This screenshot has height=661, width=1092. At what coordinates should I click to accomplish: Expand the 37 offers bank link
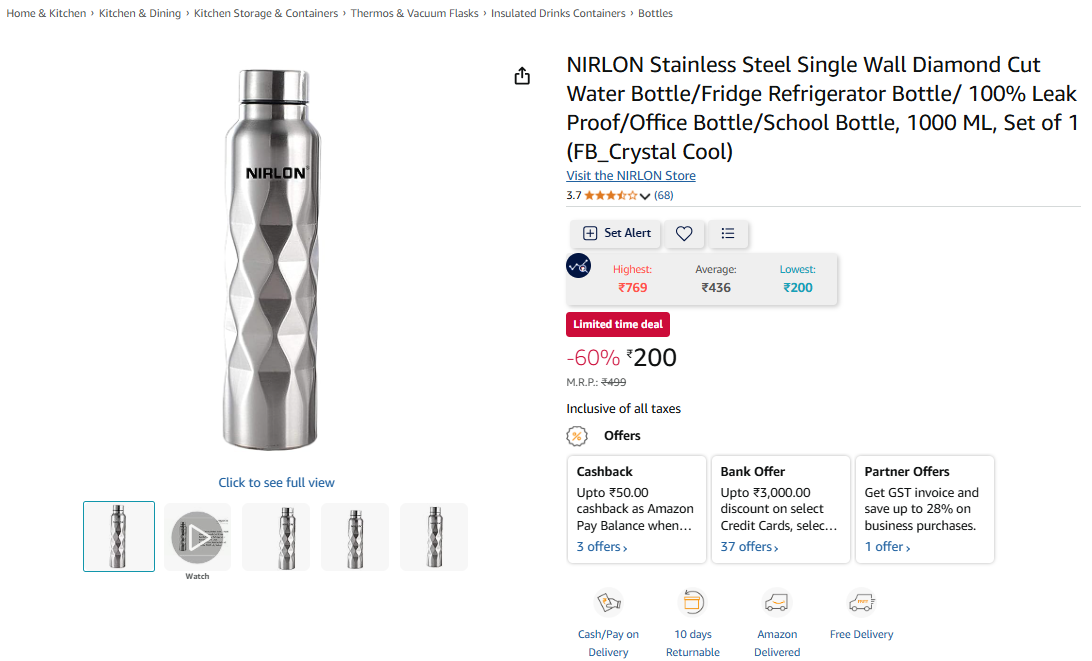[749, 547]
